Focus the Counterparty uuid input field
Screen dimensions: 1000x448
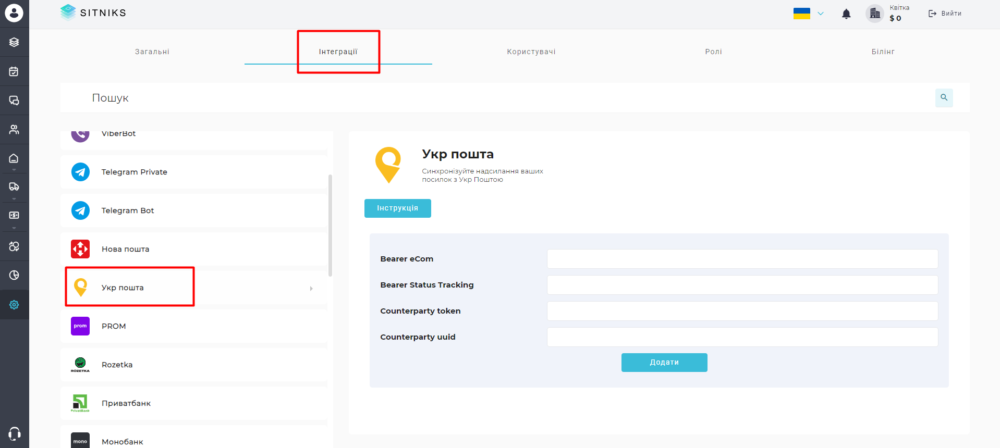tap(742, 337)
